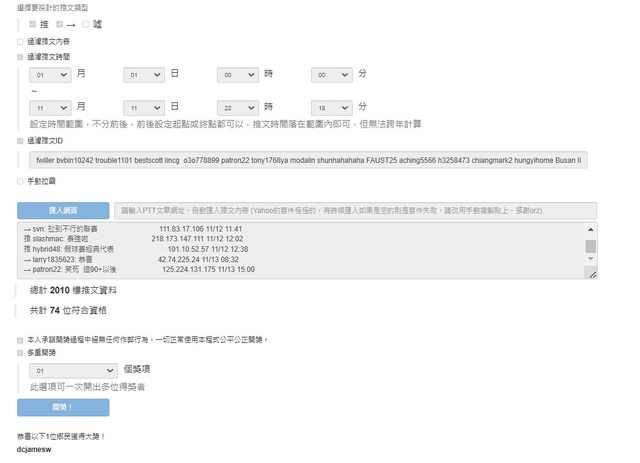The height and width of the screenshot is (463, 640).
Task: Click the comment list scrollbar up arrow
Action: coord(591,230)
